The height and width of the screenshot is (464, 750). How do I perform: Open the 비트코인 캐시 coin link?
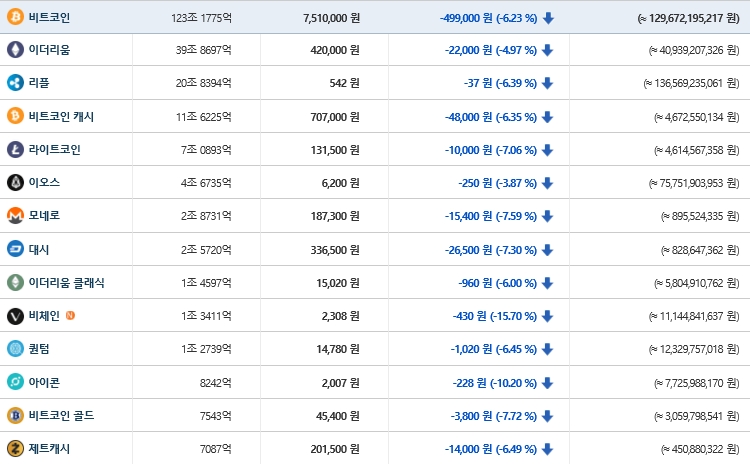pos(61,117)
